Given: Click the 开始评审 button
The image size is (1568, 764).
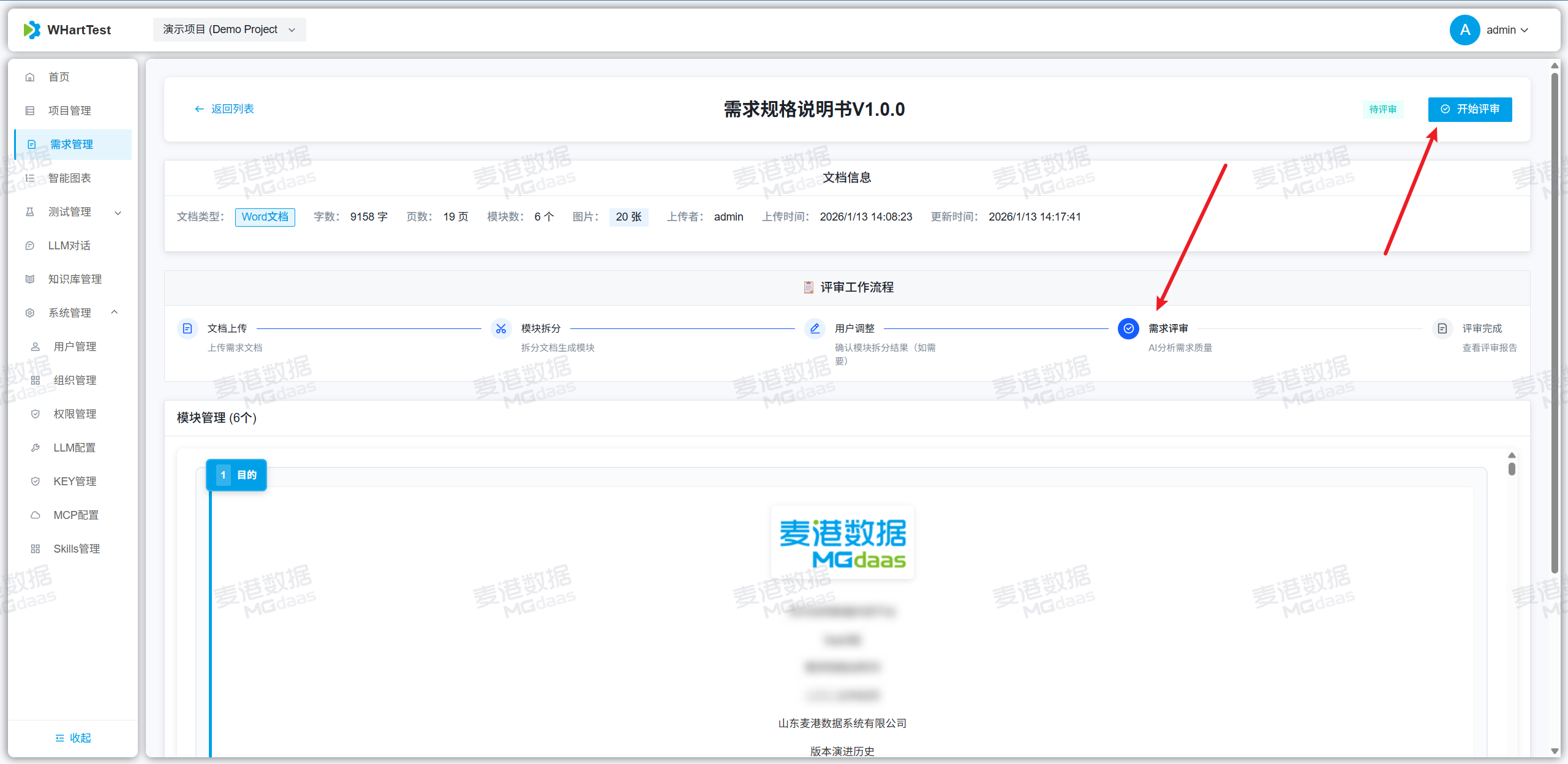Looking at the screenshot, I should click(1470, 109).
